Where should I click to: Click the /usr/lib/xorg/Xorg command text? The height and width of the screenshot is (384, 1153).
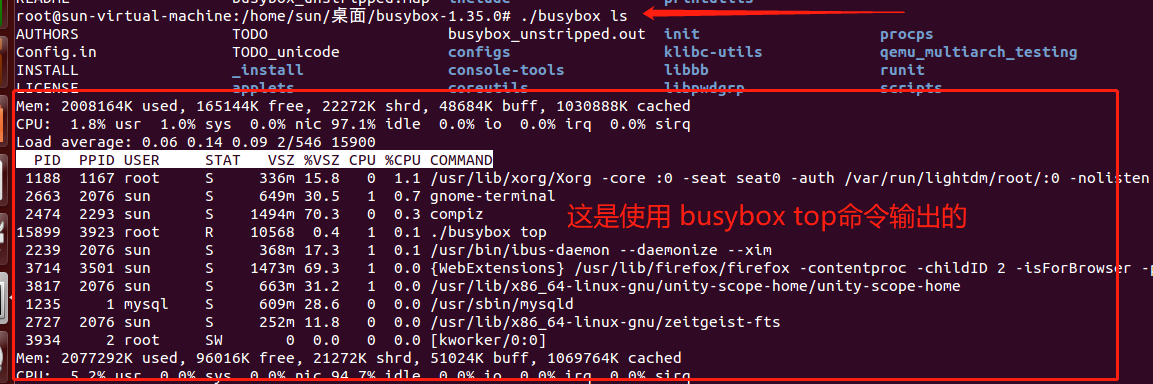pos(510,178)
